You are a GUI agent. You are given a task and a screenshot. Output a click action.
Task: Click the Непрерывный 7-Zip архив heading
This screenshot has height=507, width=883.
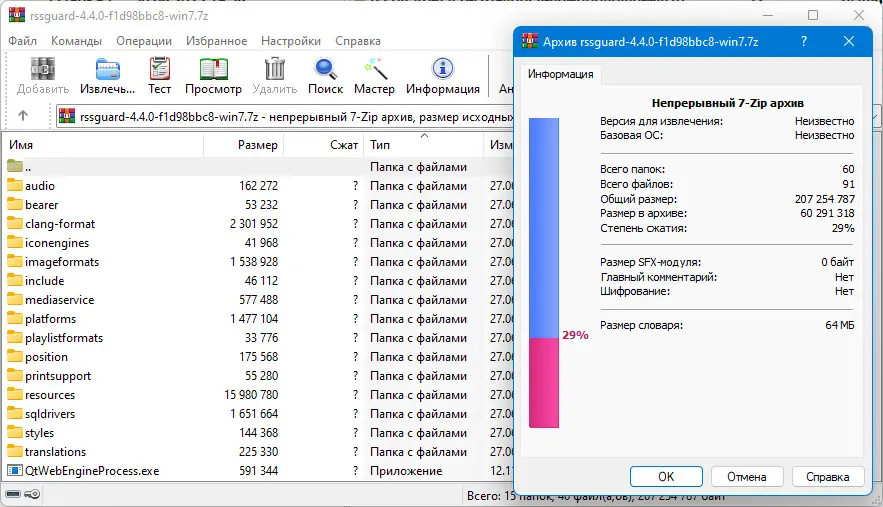click(728, 103)
